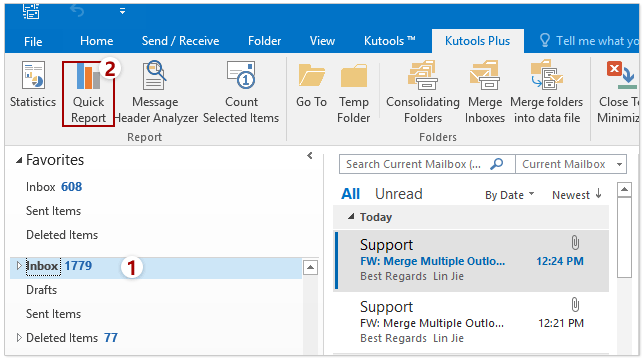Open the Go To folder tool
The height and width of the screenshot is (360, 644).
[311, 85]
